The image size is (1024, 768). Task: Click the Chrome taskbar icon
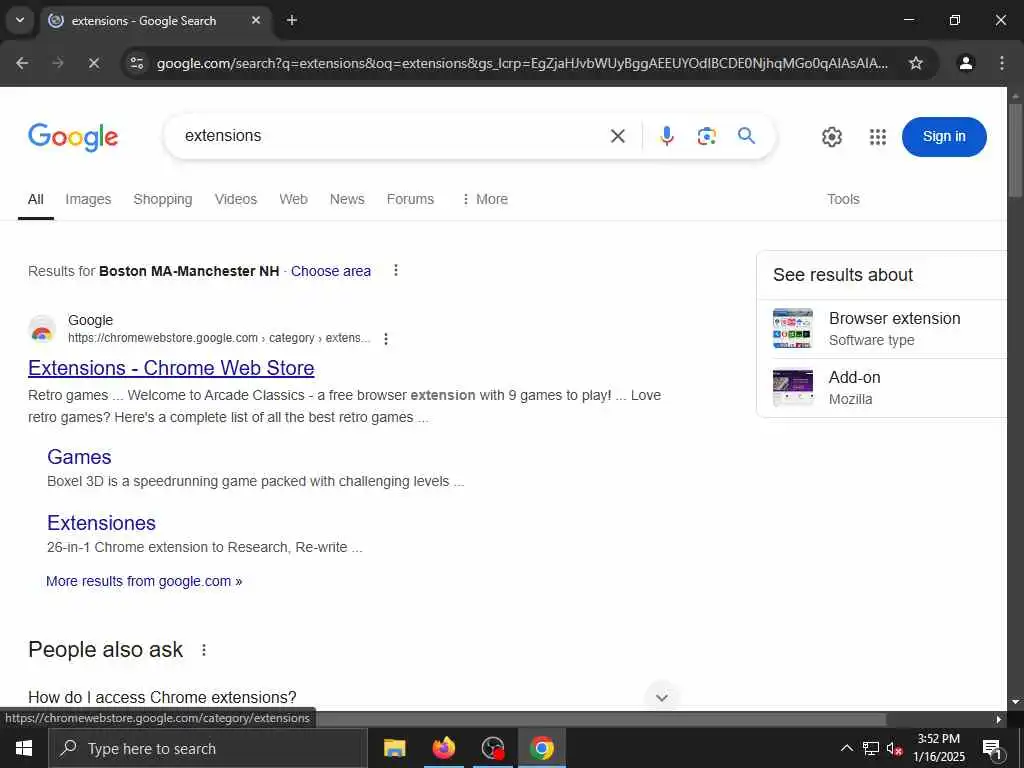pos(541,748)
